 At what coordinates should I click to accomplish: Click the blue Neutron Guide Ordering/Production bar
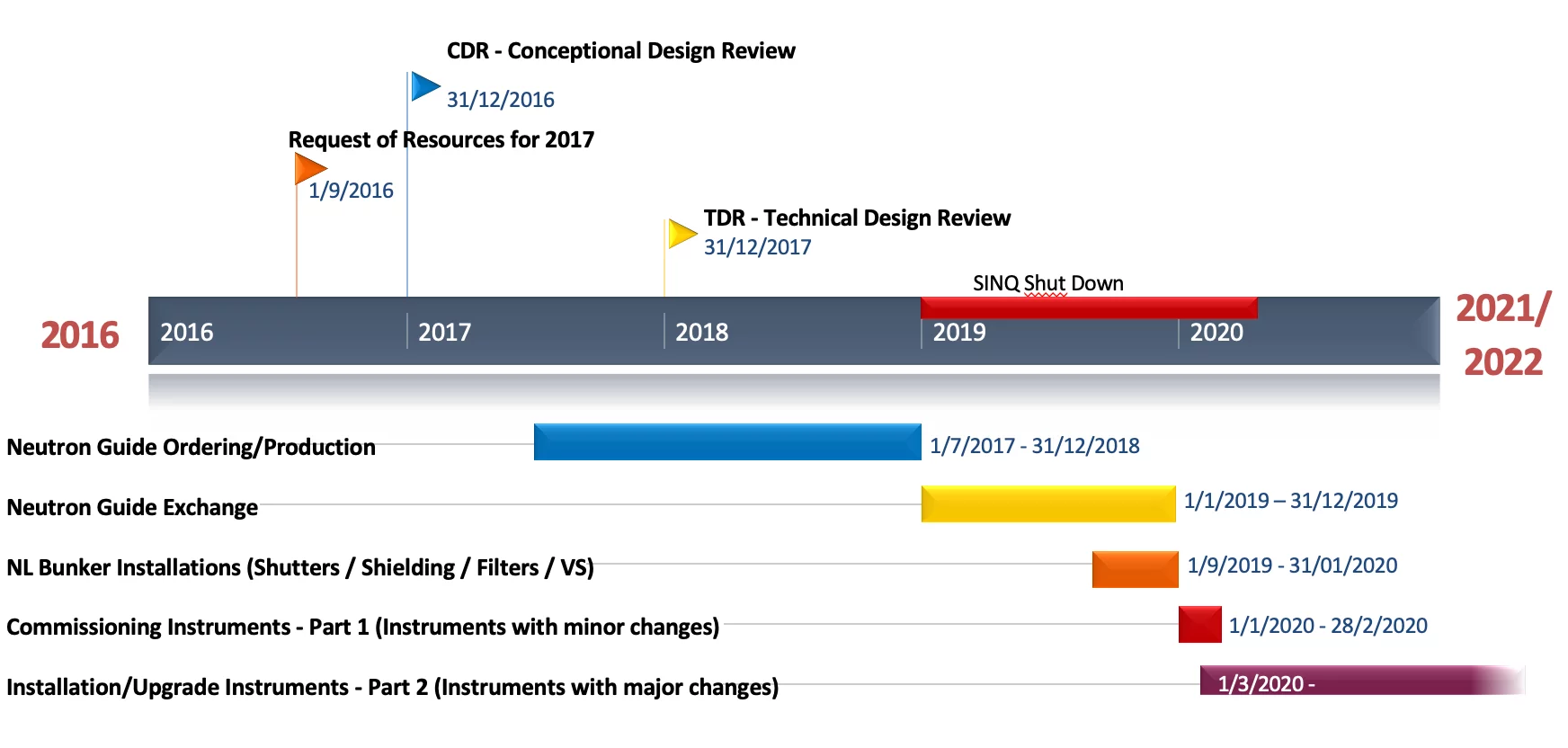pos(726,442)
